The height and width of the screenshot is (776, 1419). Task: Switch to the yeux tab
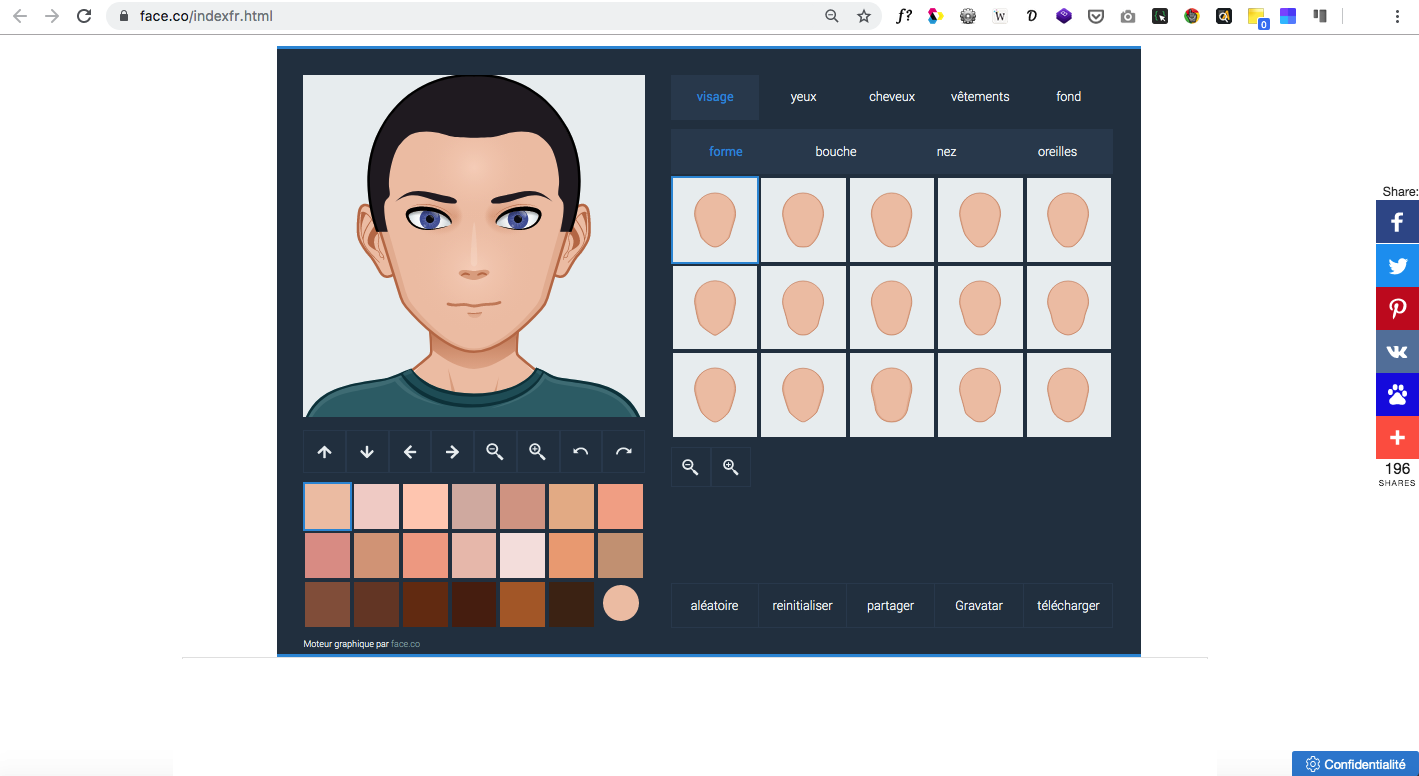[803, 97]
